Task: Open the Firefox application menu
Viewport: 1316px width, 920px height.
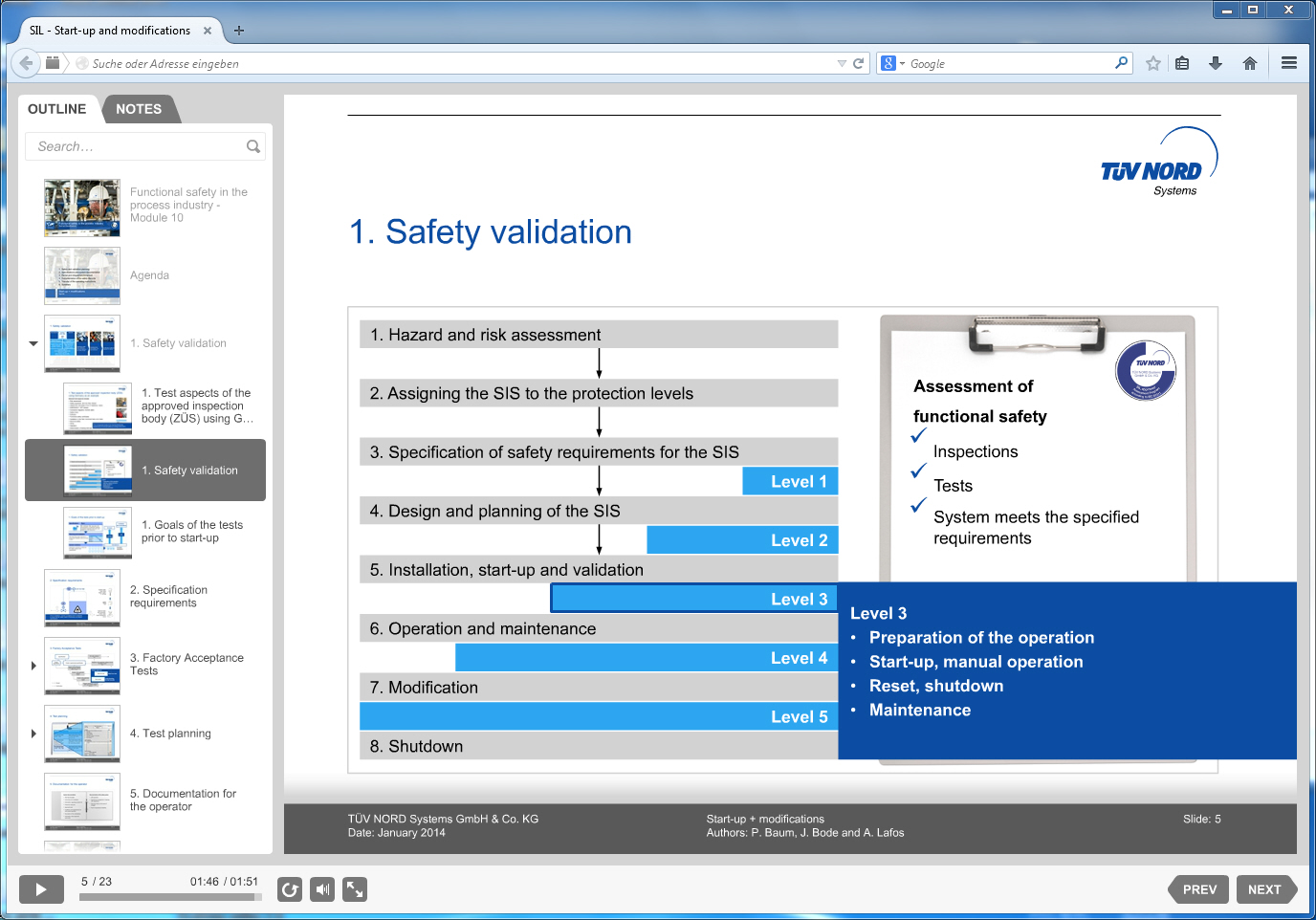Action: (x=1288, y=63)
